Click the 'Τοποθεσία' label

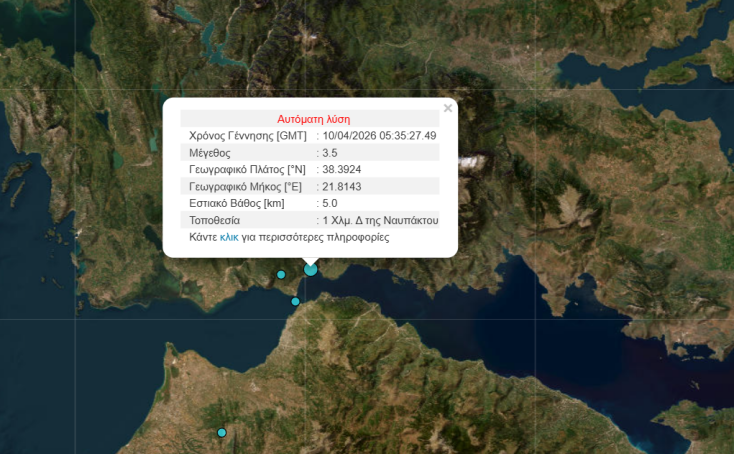[x=214, y=220]
